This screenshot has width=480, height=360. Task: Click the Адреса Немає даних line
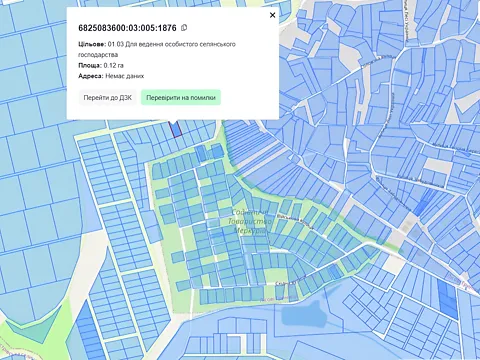tap(111, 76)
